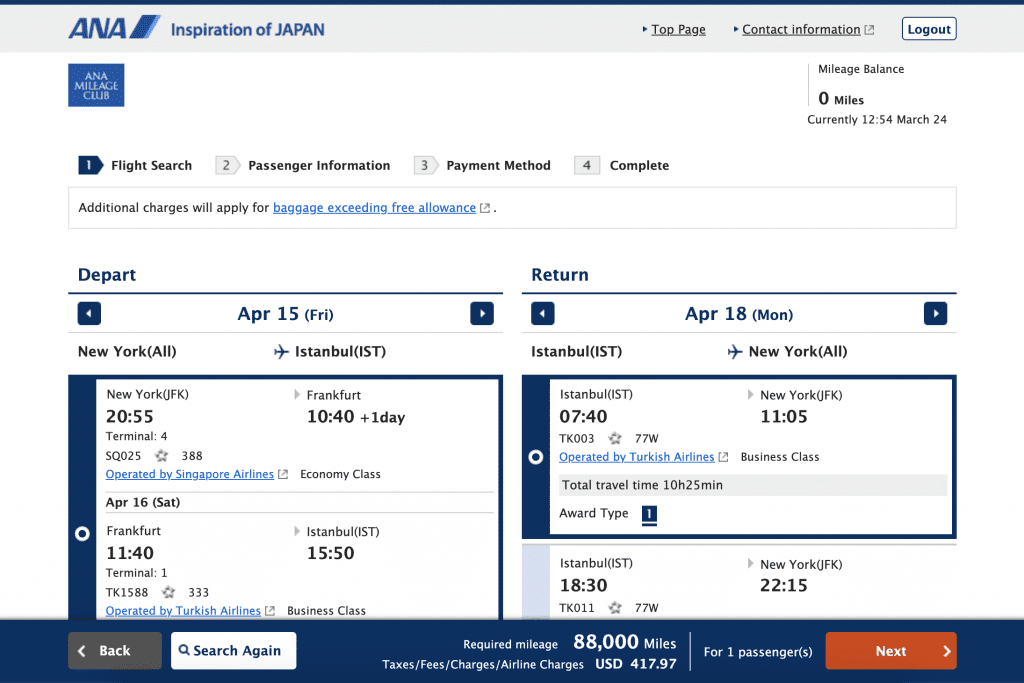Open the ANA Mileage Club badge
The image size is (1024, 683).
(x=96, y=85)
